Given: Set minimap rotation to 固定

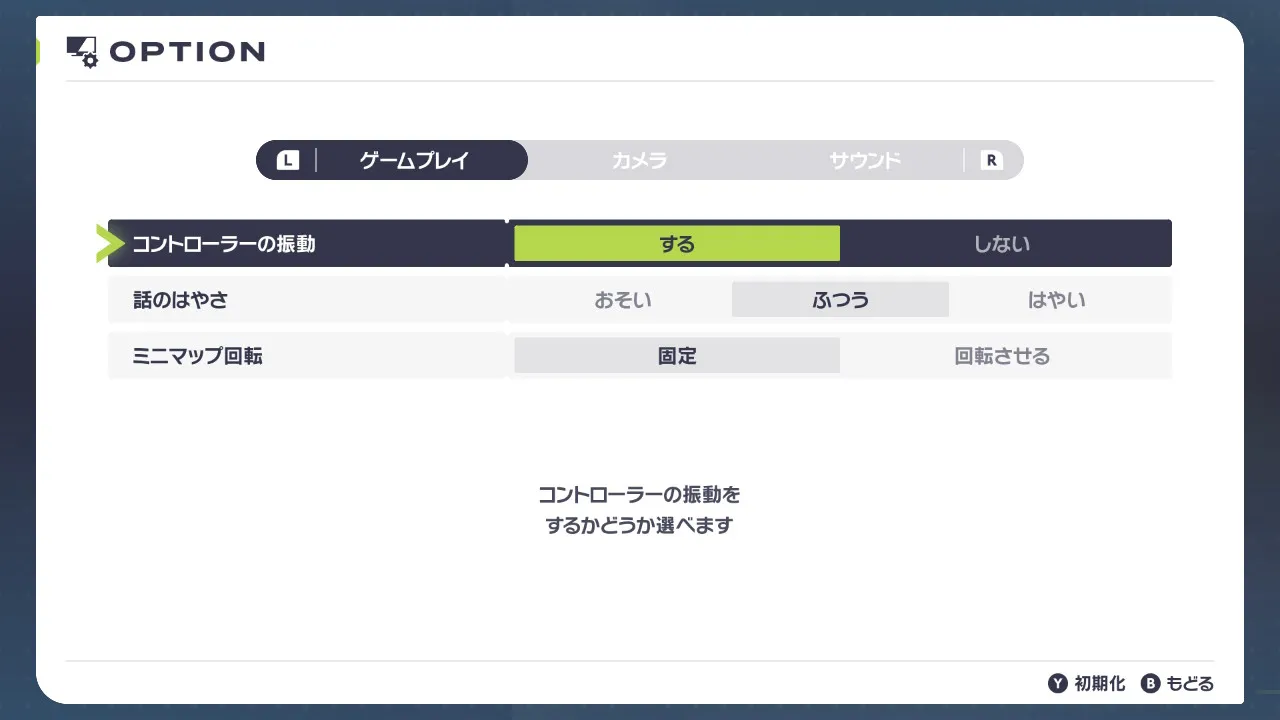Looking at the screenshot, I should [677, 356].
